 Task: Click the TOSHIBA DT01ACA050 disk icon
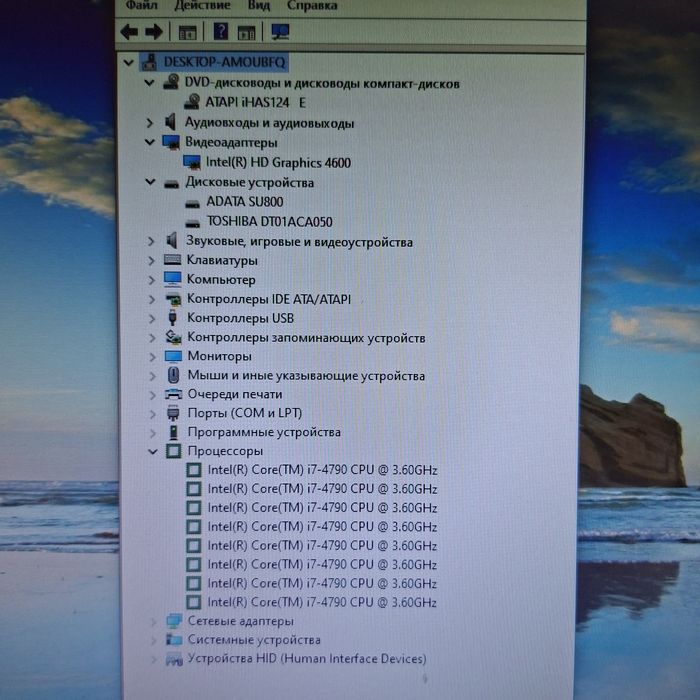click(192, 223)
